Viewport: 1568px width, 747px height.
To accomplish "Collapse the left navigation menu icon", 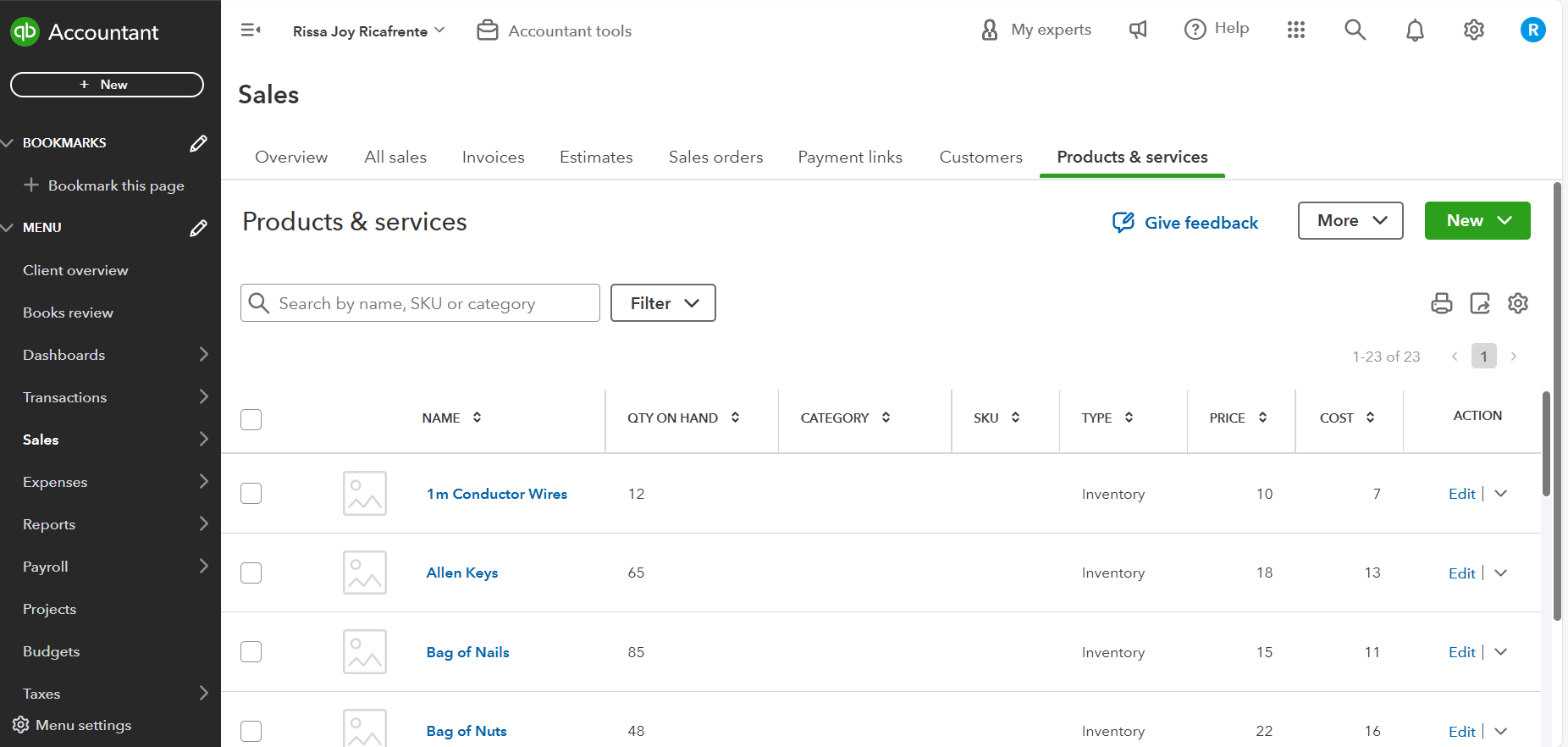I will (x=251, y=30).
